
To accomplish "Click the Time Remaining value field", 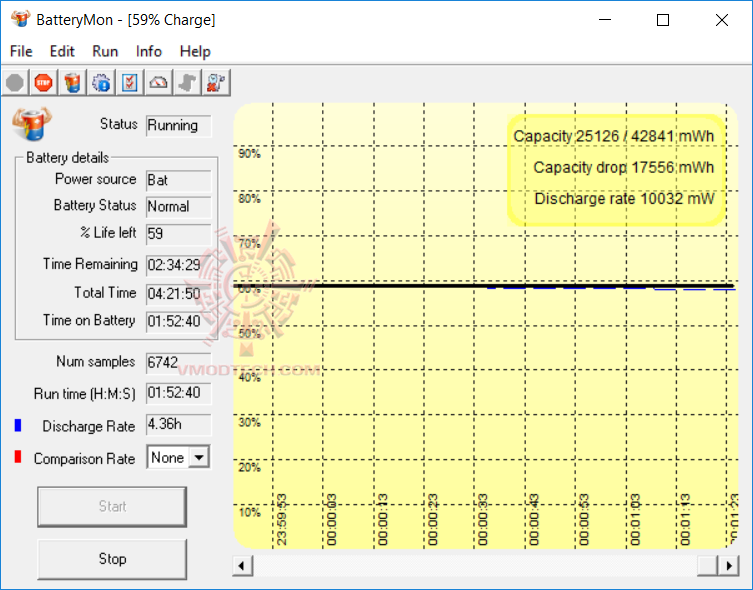I will [x=178, y=265].
